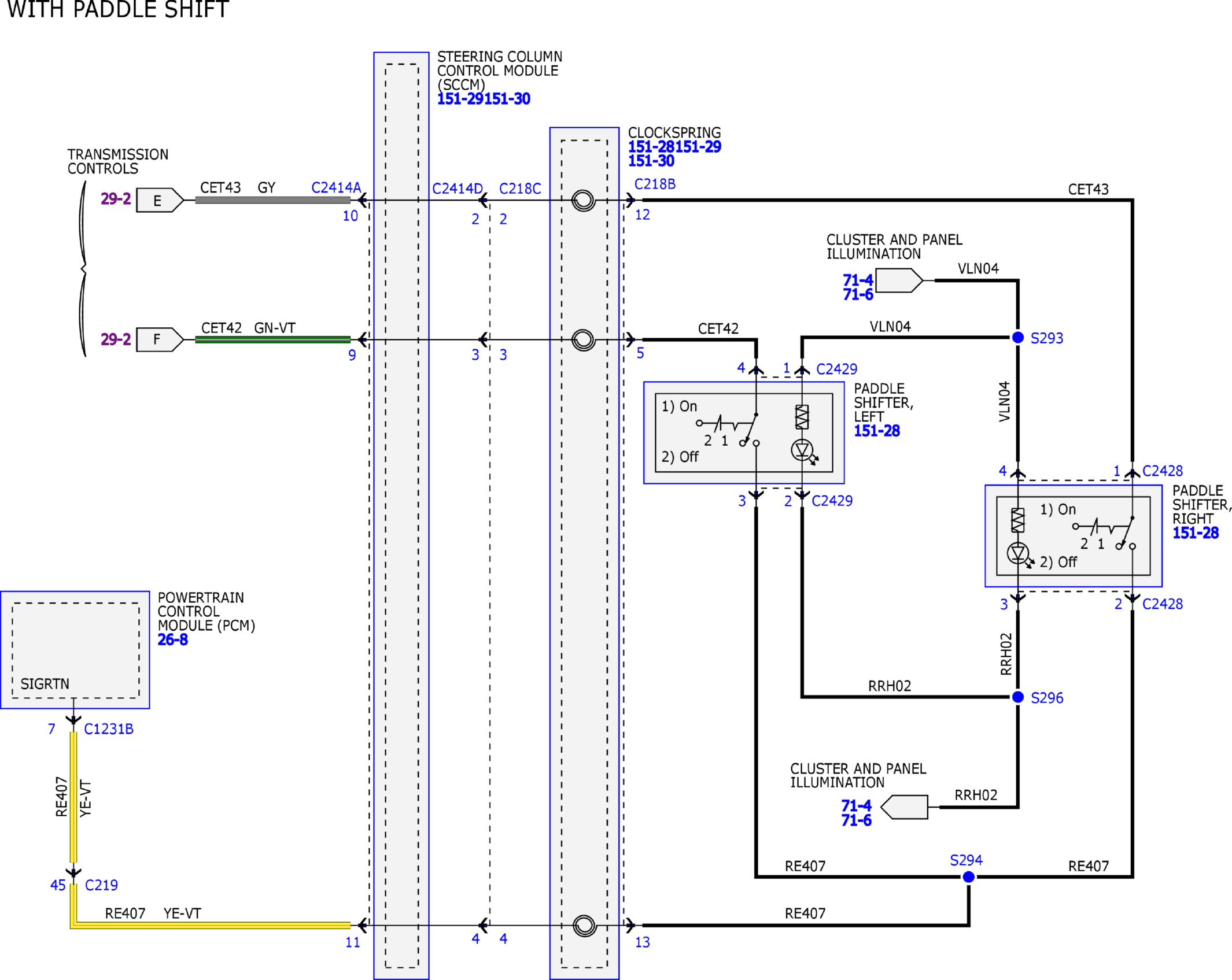
Task: Select connector label C218B
Action: [655, 184]
